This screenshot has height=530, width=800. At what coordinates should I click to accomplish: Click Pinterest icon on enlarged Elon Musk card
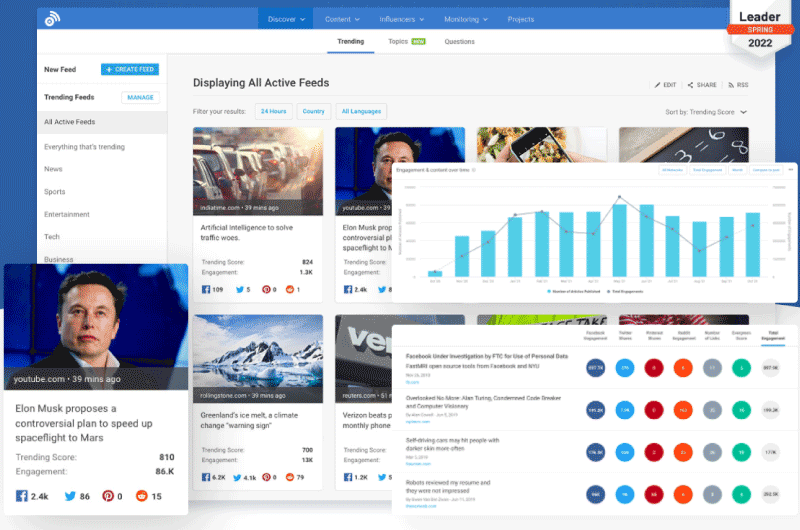click(108, 496)
